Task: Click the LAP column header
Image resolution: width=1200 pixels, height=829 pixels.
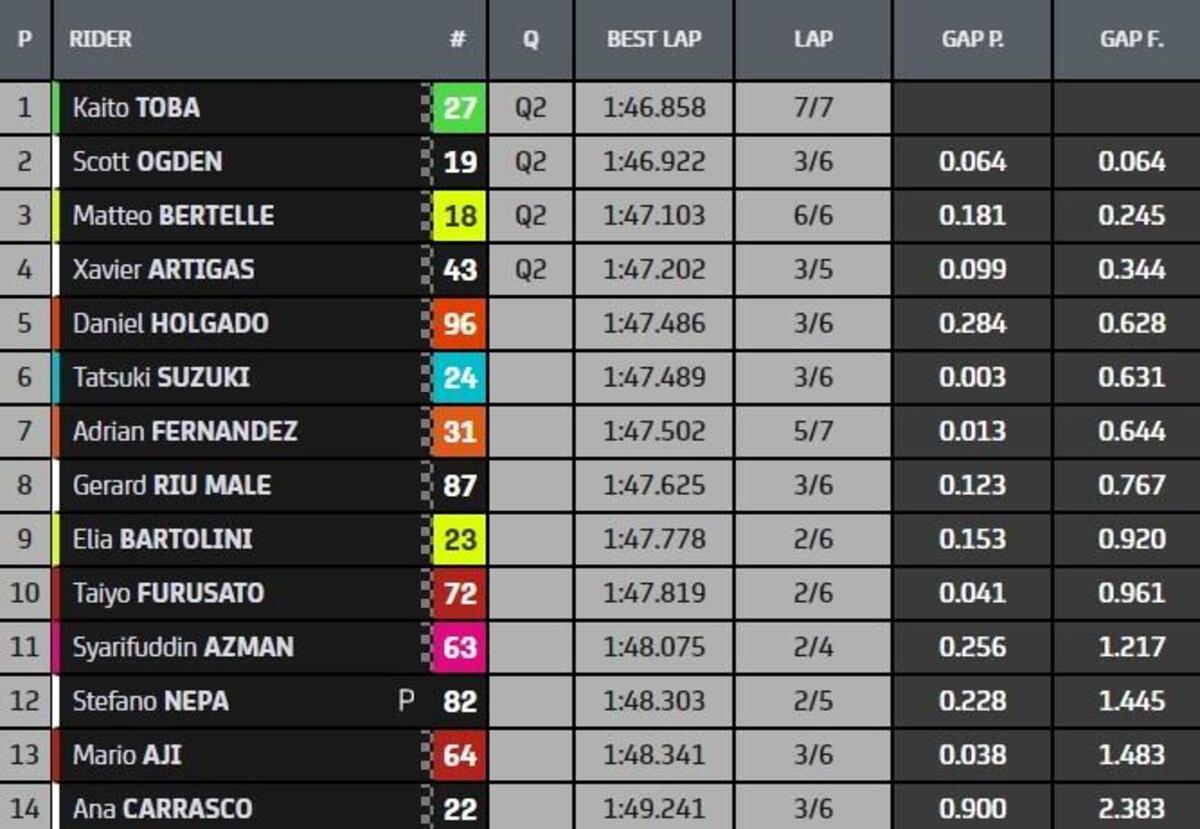Action: pyautogui.click(x=812, y=40)
